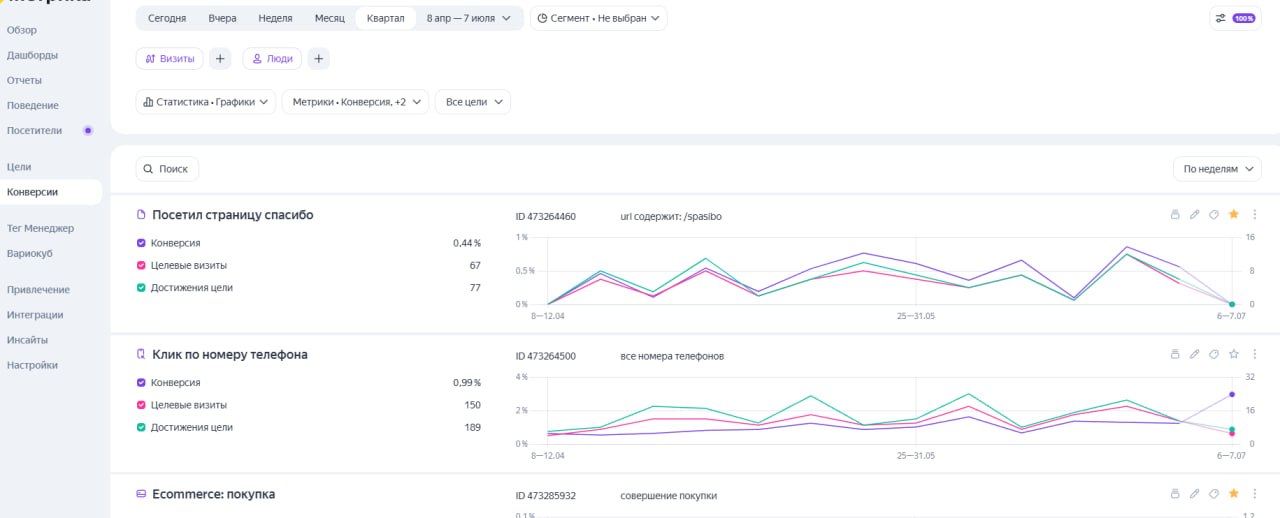Open Настройки in the sidebar
The width and height of the screenshot is (1280, 518).
(32, 365)
